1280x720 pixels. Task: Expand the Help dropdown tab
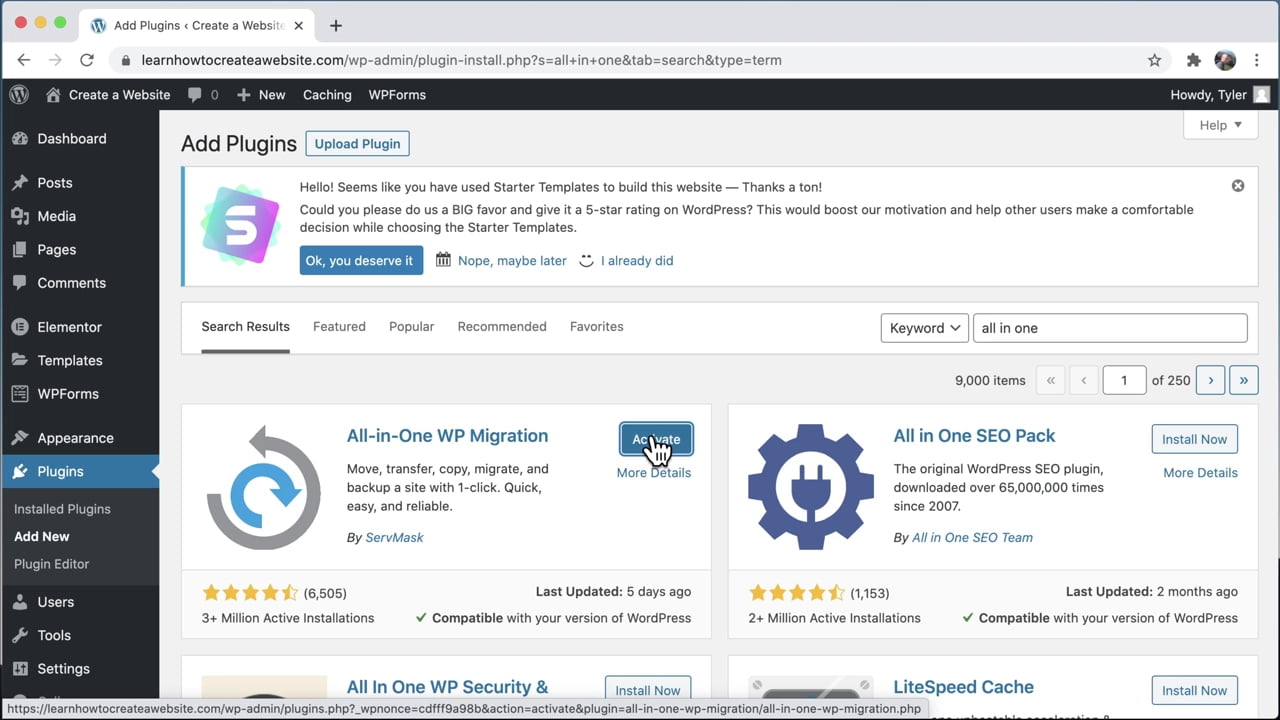(x=1220, y=125)
